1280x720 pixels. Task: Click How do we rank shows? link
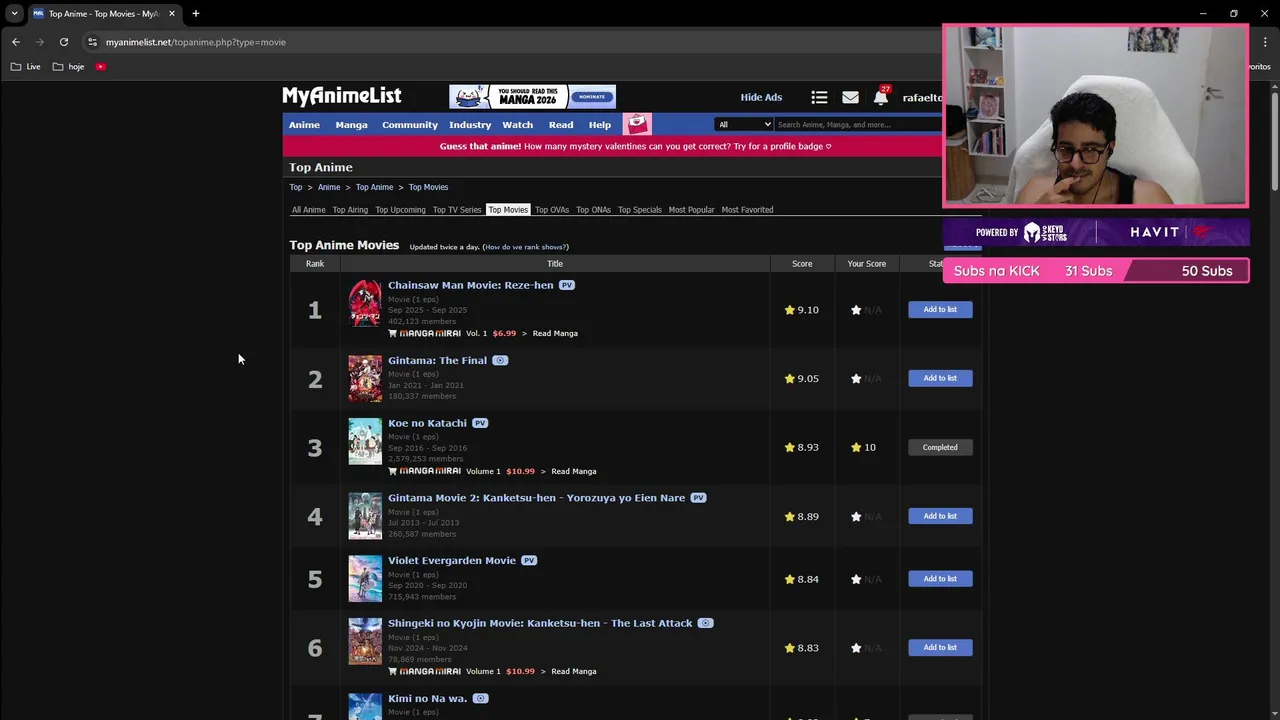[525, 247]
